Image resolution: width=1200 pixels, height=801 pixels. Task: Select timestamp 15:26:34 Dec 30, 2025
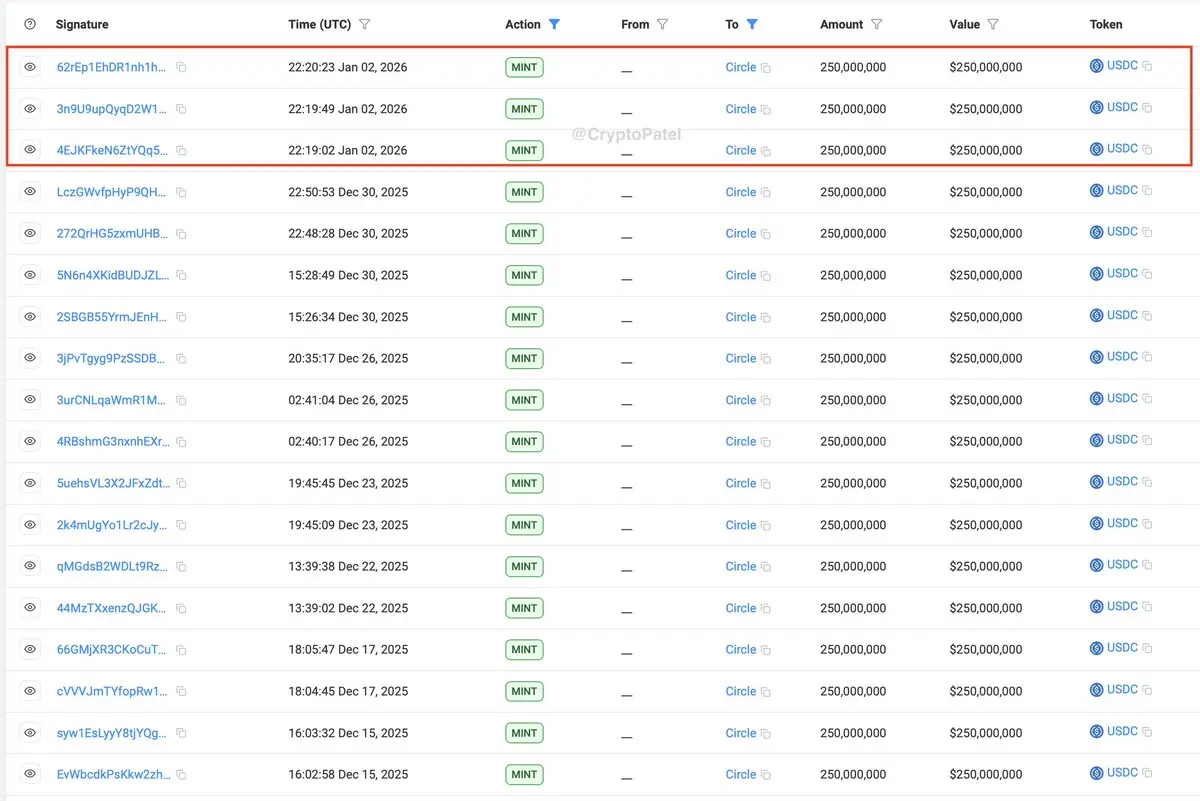348,317
